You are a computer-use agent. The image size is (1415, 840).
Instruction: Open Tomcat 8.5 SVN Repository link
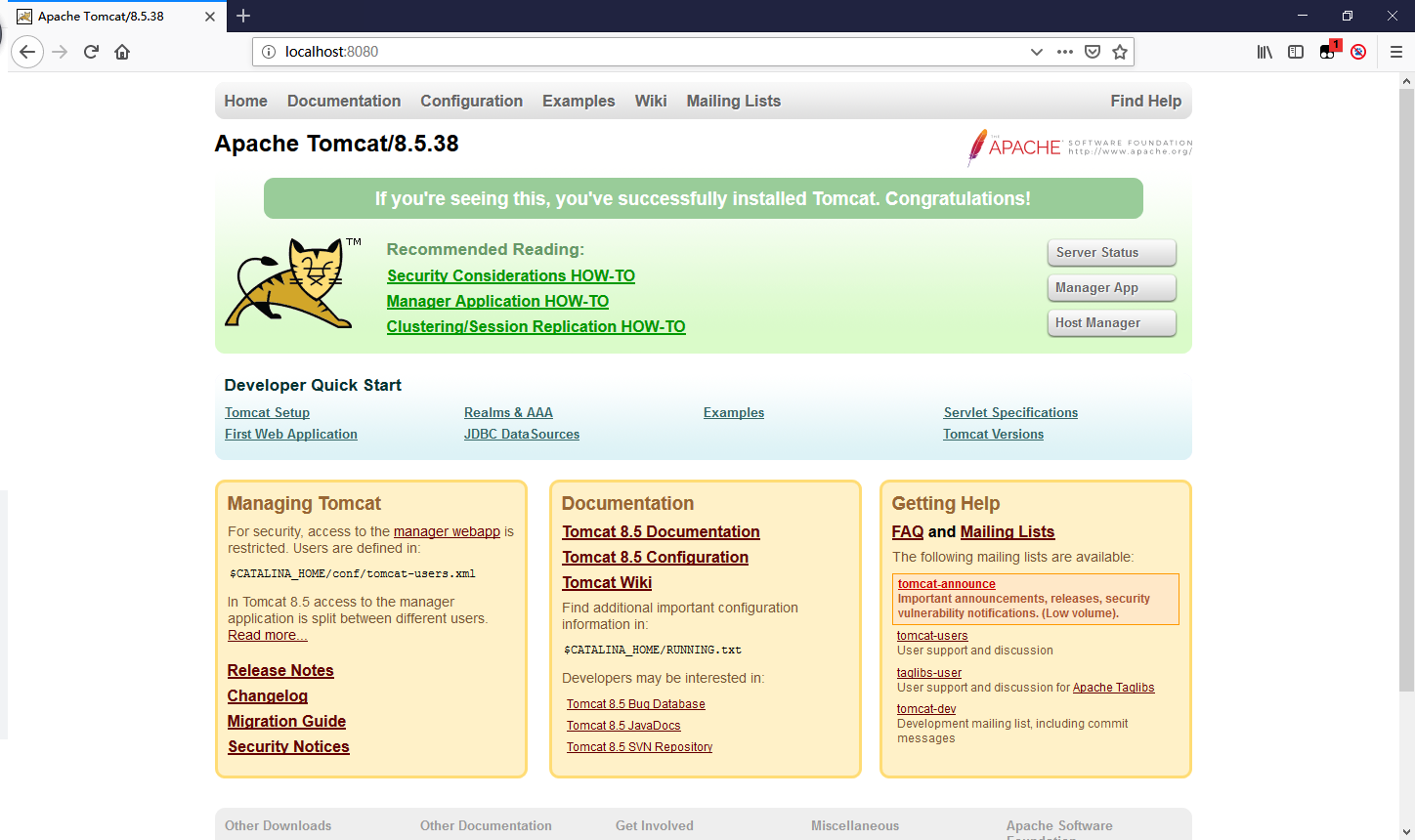coord(640,747)
